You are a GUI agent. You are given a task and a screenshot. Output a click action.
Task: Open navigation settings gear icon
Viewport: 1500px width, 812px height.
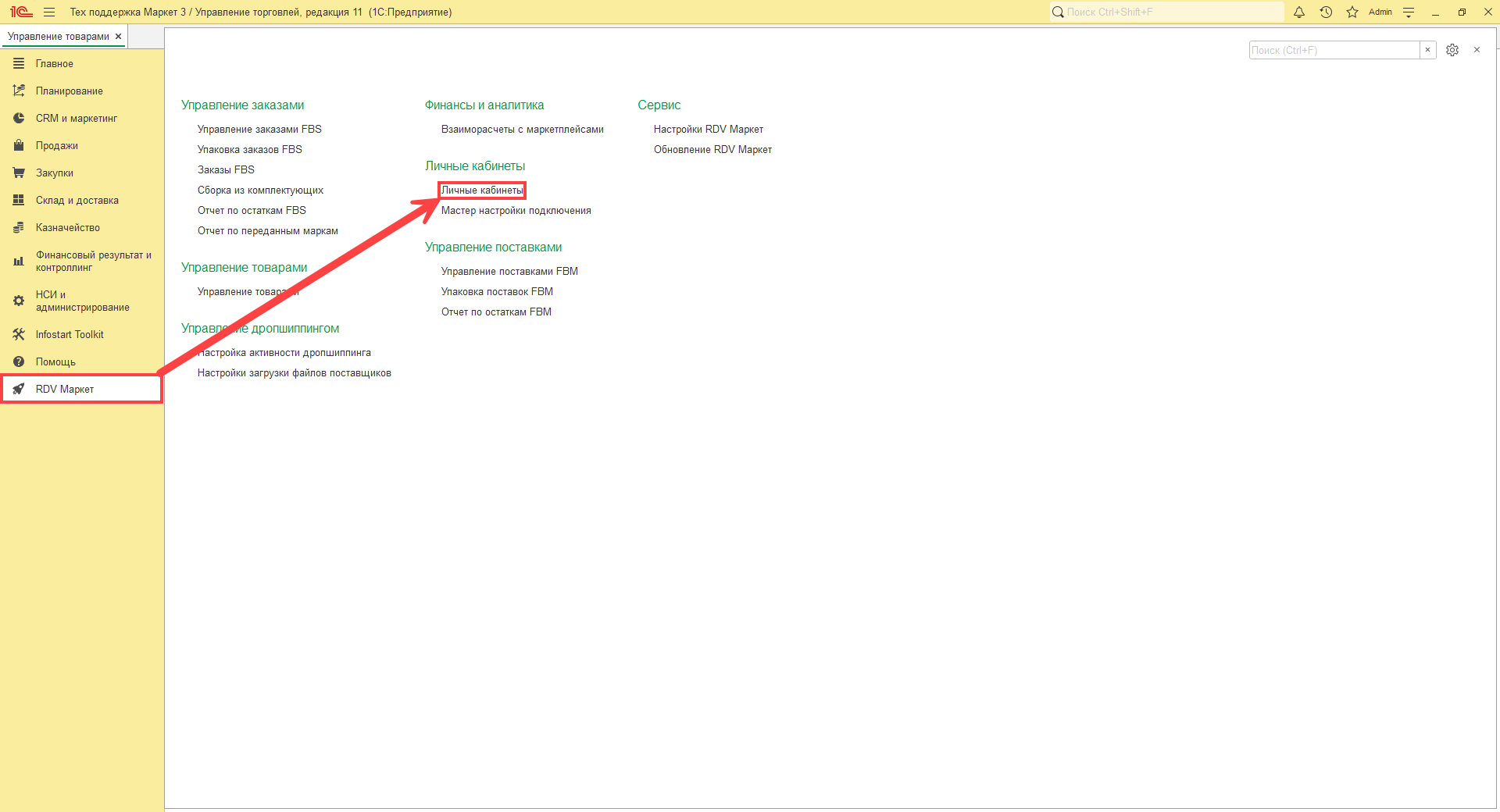pyautogui.click(x=1452, y=50)
